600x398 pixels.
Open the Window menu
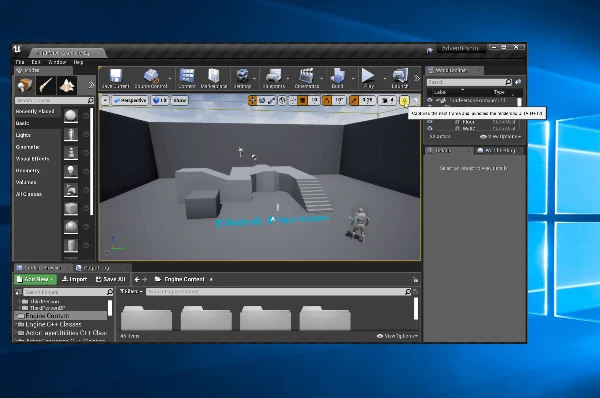[x=57, y=62]
